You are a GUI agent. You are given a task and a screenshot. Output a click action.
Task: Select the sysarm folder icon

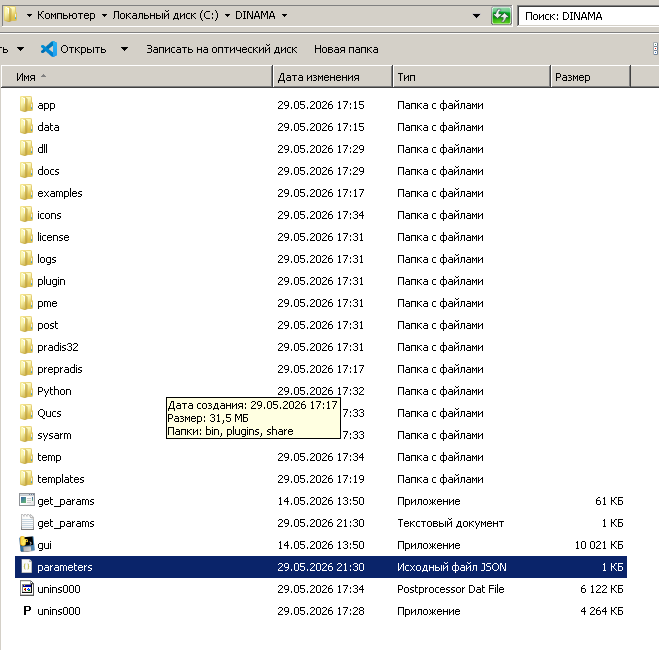click(x=26, y=434)
